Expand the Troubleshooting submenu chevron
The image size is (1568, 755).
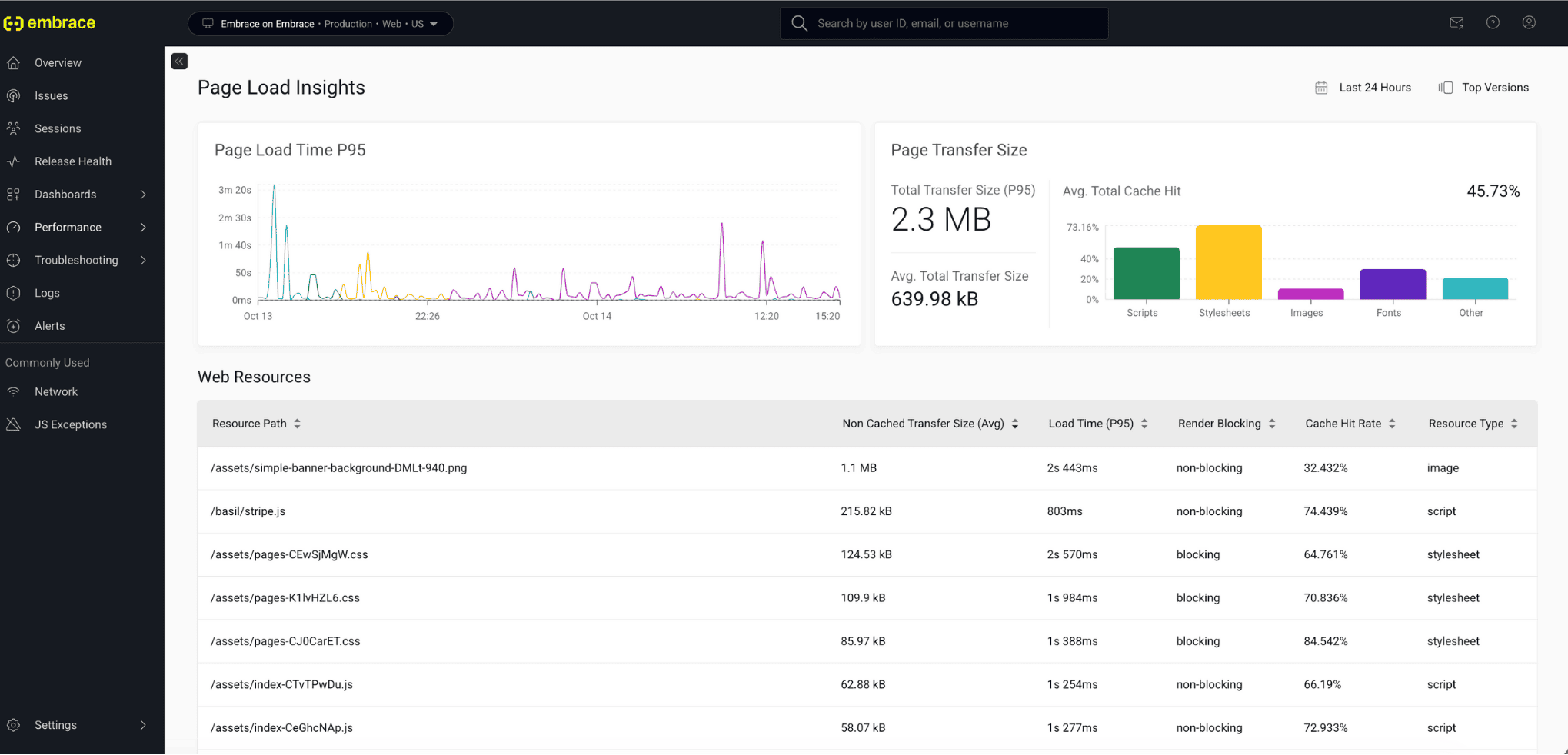(x=143, y=261)
